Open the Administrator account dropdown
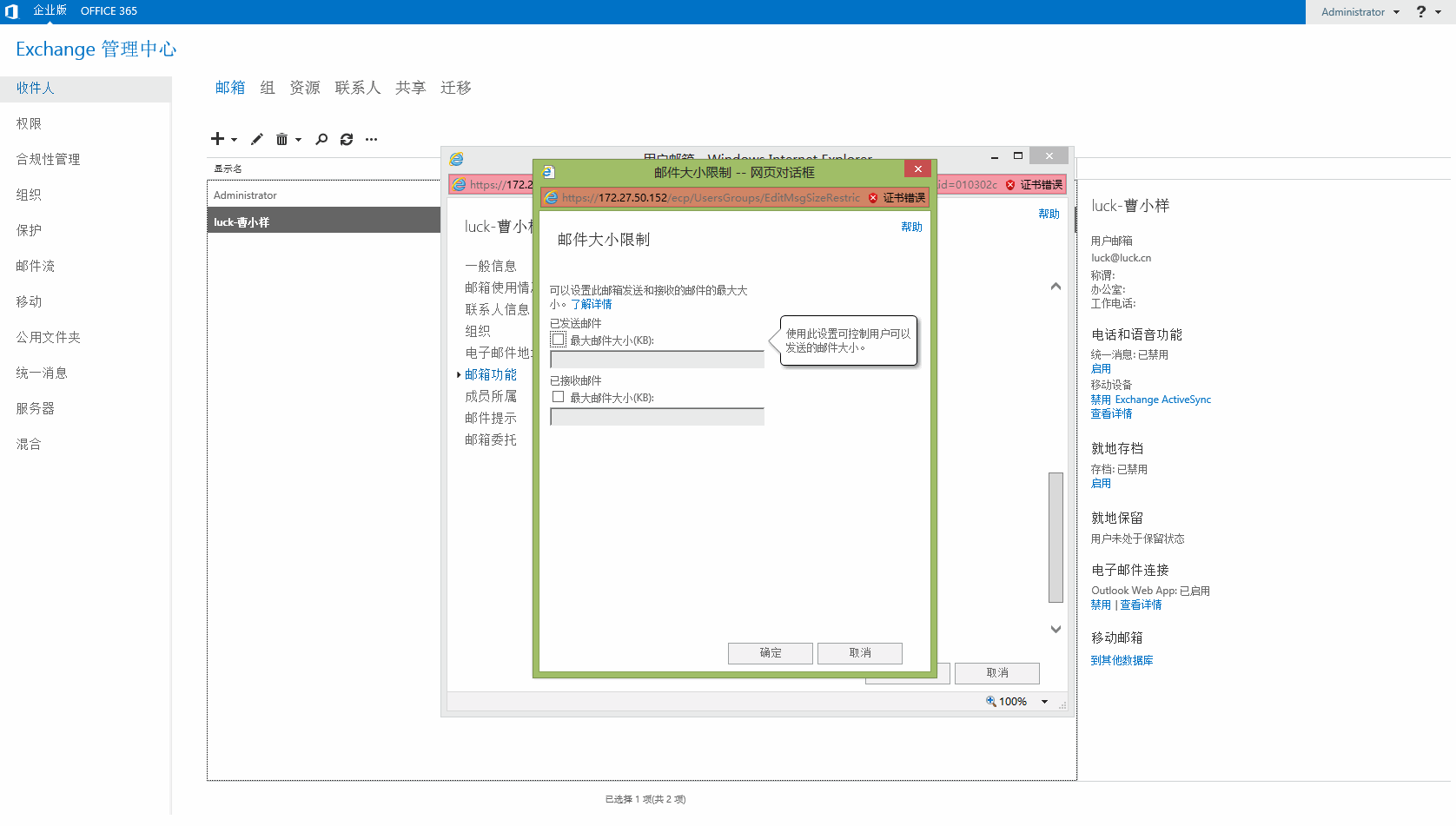The image size is (1456, 826). coord(1360,12)
